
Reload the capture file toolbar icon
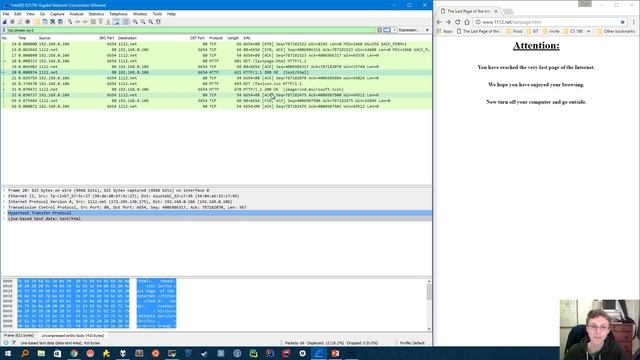pyautogui.click(x=60, y=22)
